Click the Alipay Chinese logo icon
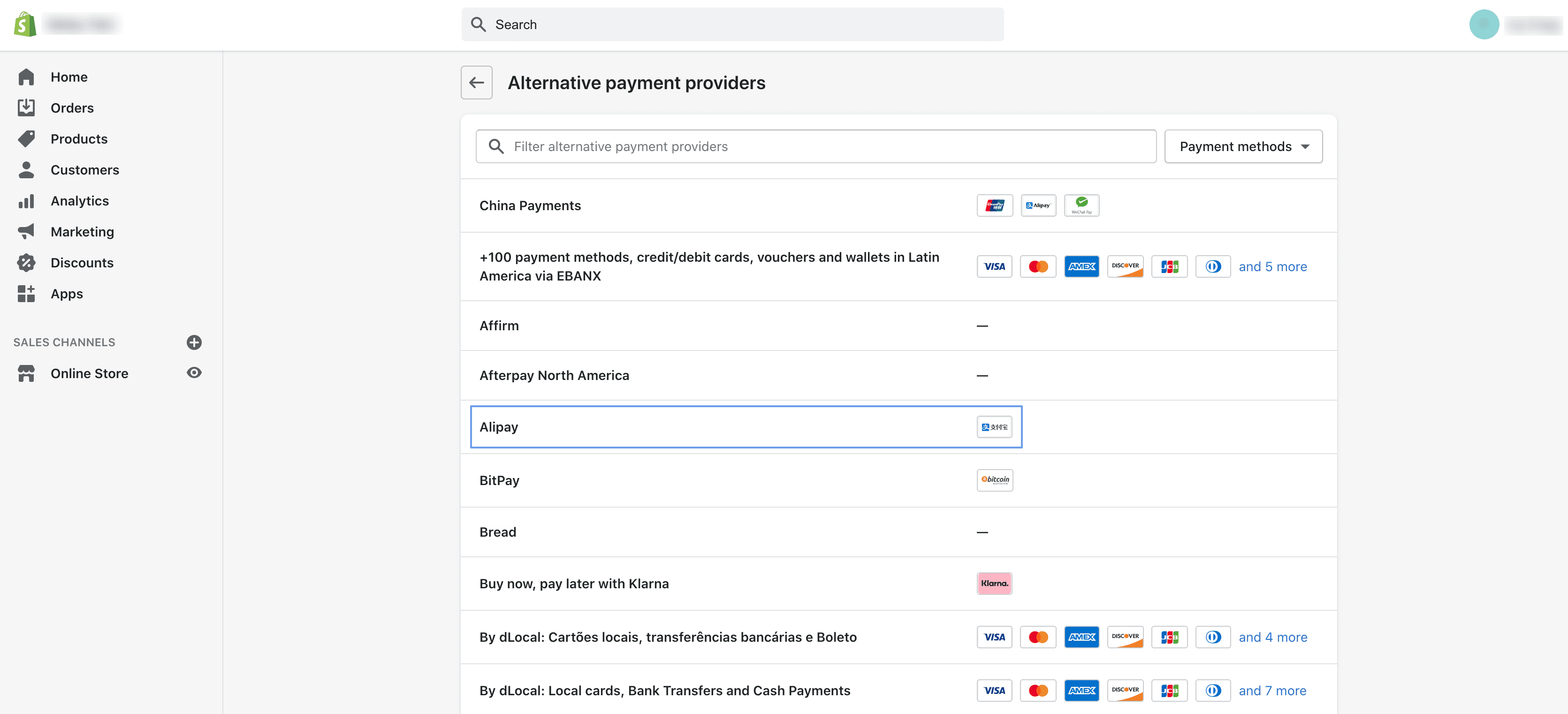 coord(995,427)
